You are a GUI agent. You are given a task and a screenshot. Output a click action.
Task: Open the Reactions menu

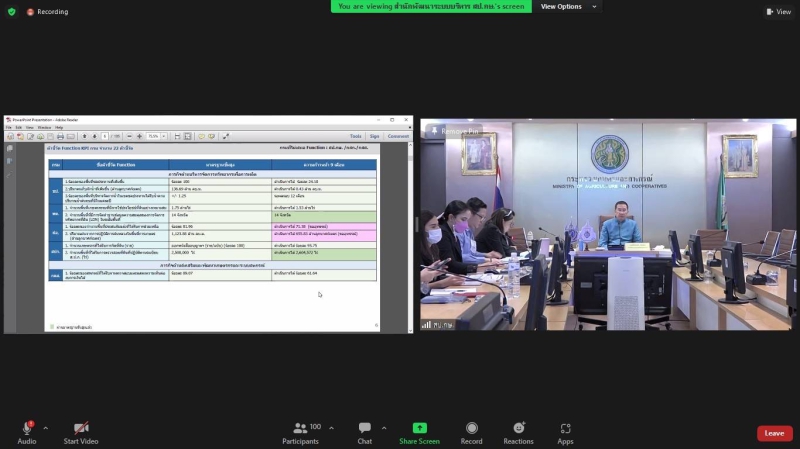coord(518,428)
